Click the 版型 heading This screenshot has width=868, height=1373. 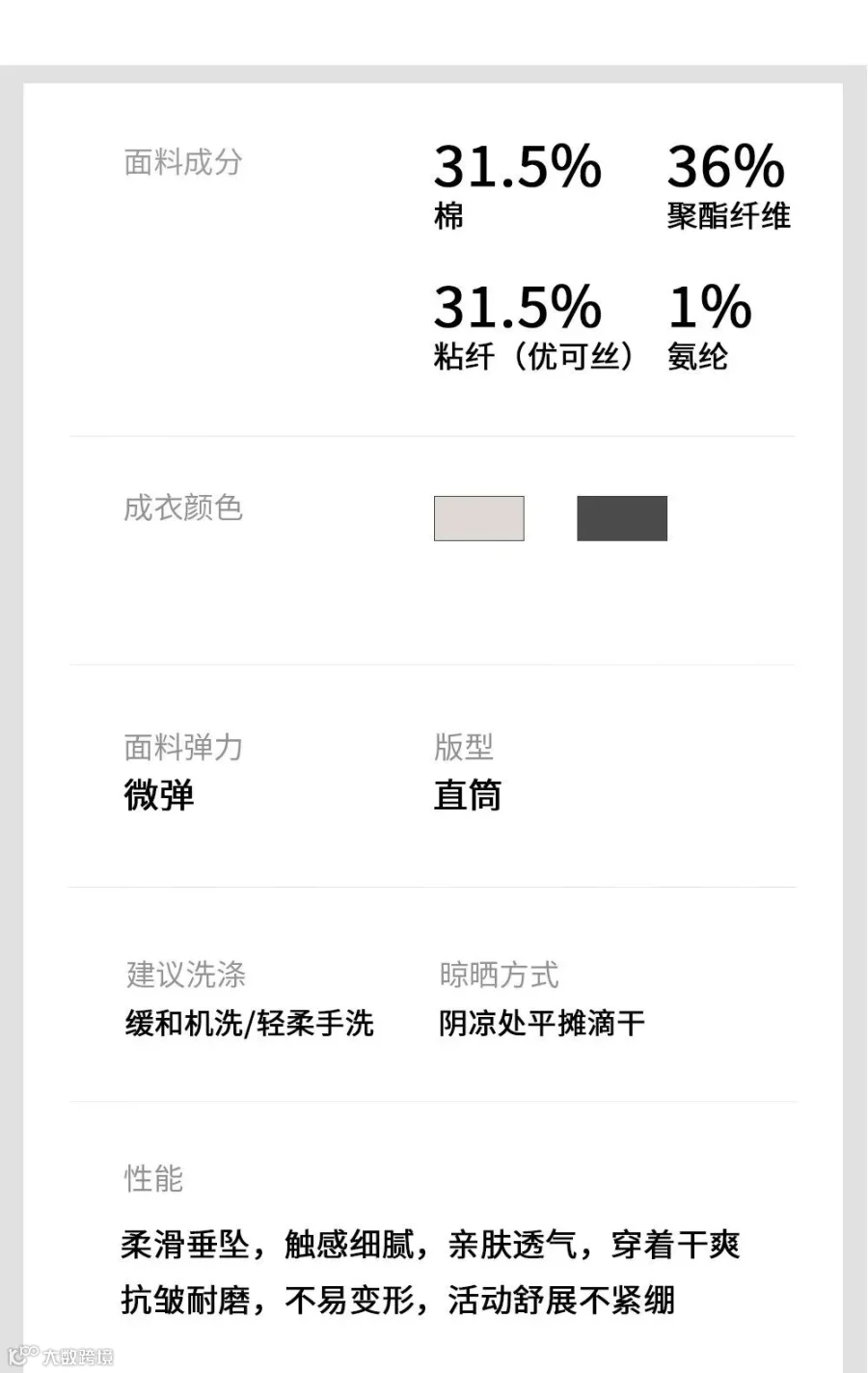tap(464, 747)
